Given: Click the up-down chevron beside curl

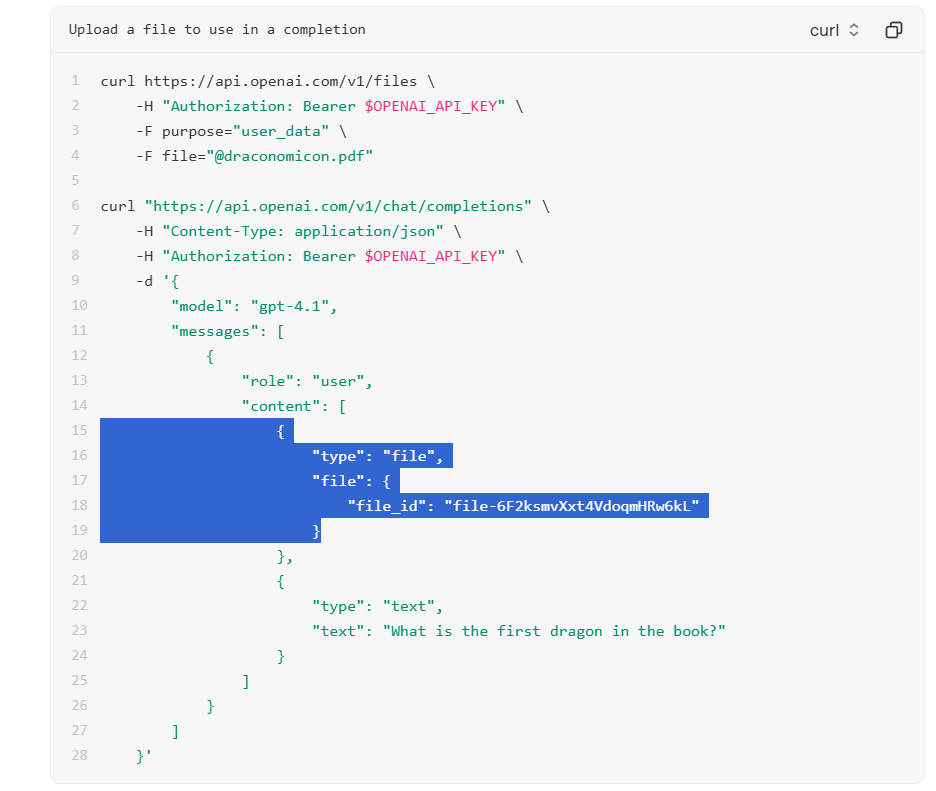Looking at the screenshot, I should click(x=854, y=30).
